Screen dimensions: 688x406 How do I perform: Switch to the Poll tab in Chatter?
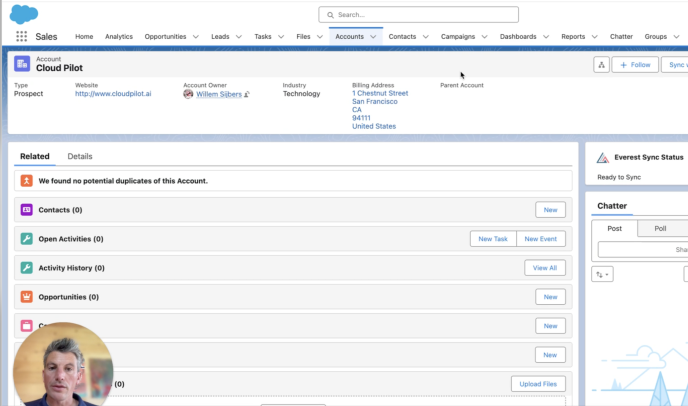point(660,228)
